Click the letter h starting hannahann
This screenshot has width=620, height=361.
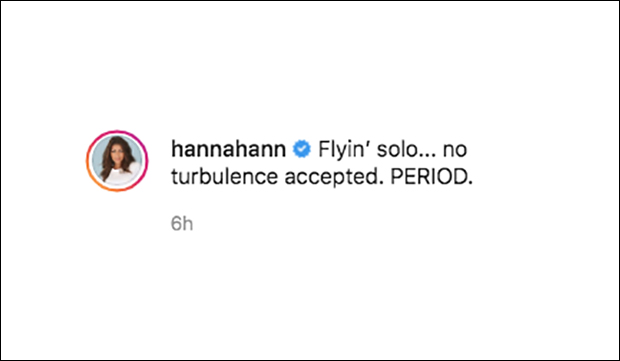(177, 149)
